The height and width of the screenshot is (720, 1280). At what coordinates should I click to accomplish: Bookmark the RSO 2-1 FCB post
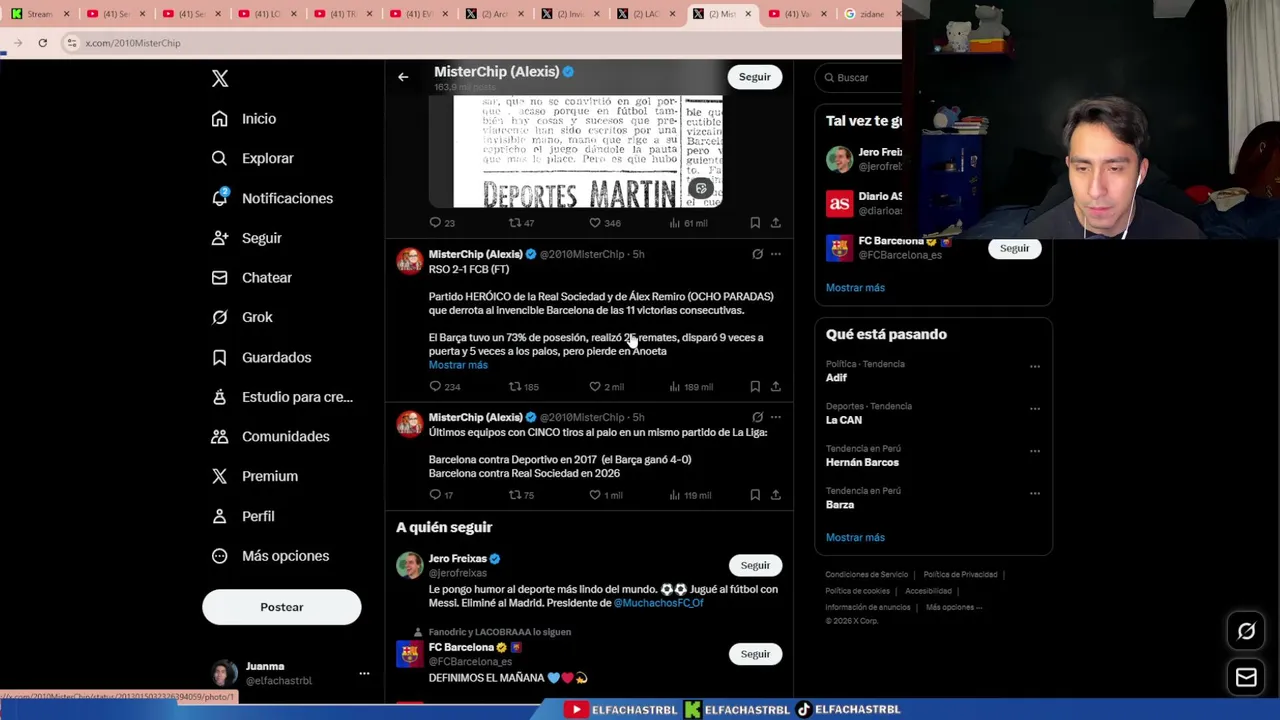(x=755, y=386)
